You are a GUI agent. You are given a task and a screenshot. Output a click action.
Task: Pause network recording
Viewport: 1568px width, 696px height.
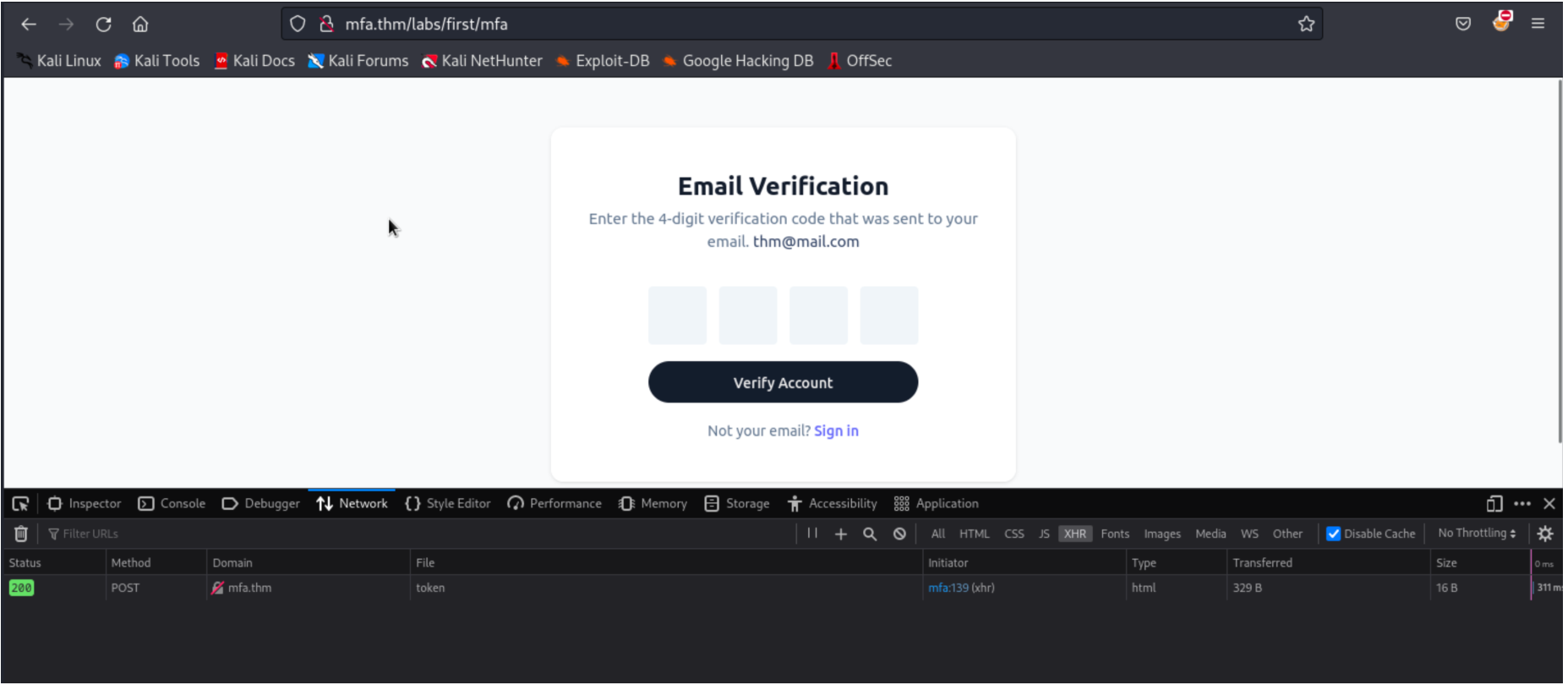pyautogui.click(x=812, y=534)
